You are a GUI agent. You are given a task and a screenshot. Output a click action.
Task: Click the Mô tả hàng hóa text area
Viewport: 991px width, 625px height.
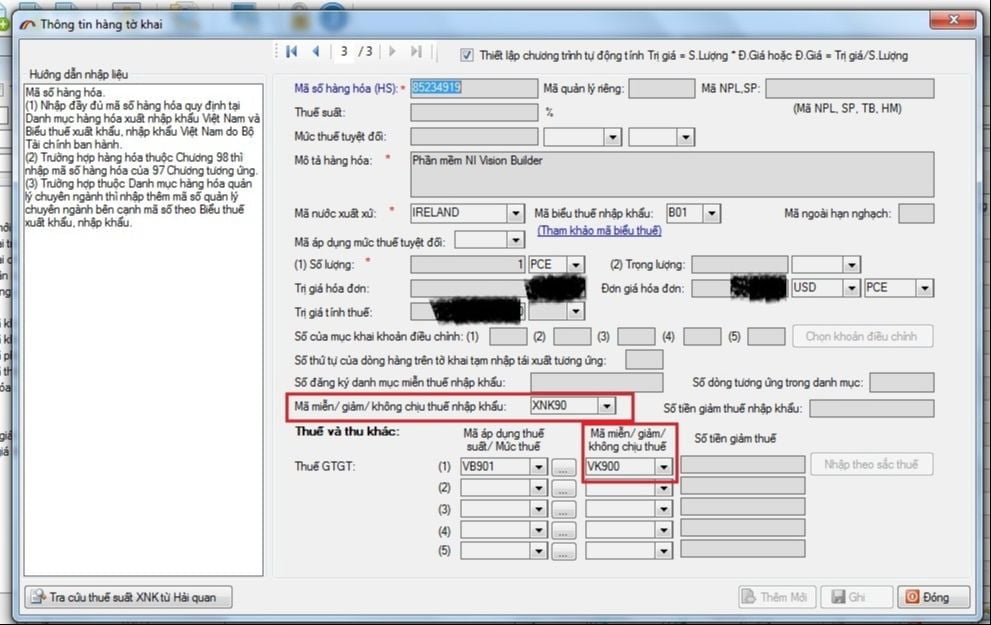[672, 174]
